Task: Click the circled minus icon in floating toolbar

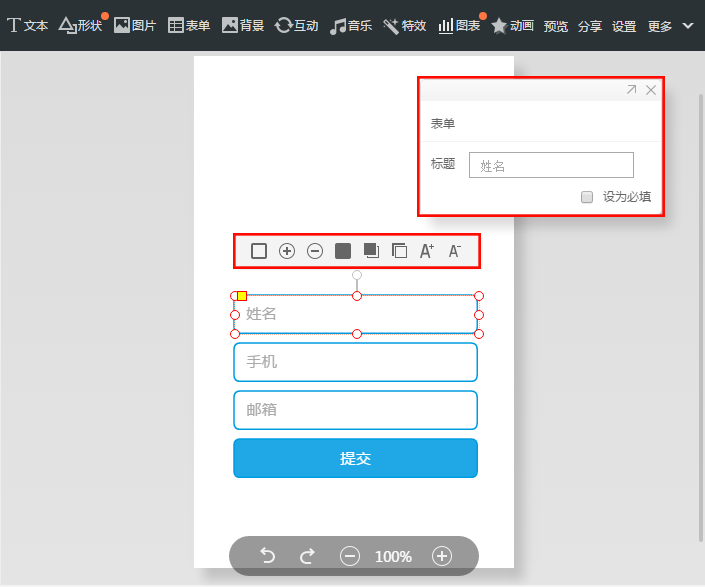Action: (315, 251)
